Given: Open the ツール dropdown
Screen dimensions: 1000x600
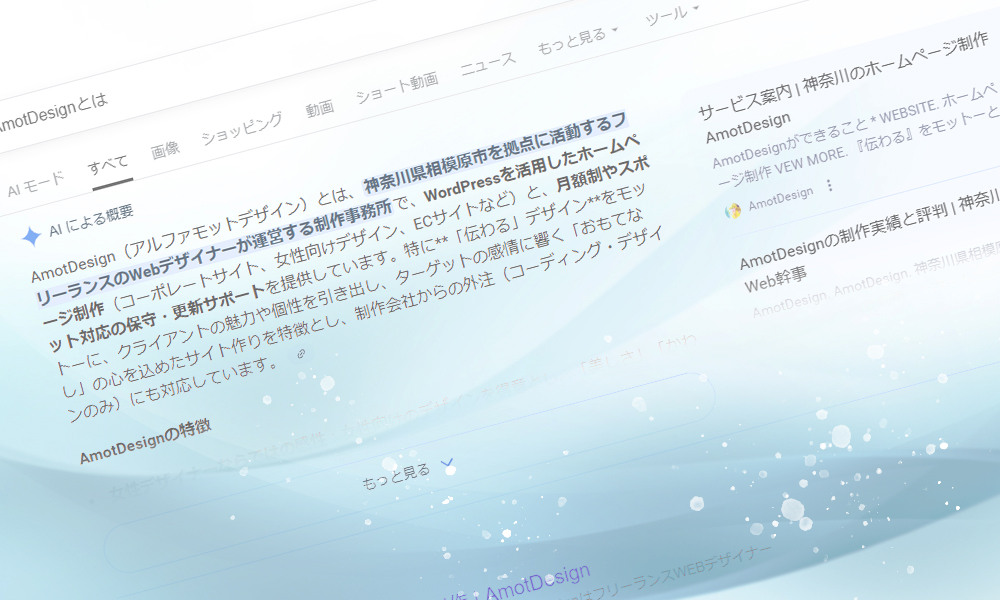Looking at the screenshot, I should [671, 15].
